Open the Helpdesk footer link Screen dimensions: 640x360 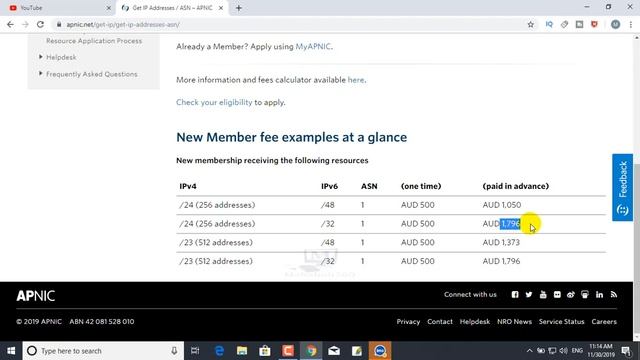pyautogui.click(x=475, y=322)
